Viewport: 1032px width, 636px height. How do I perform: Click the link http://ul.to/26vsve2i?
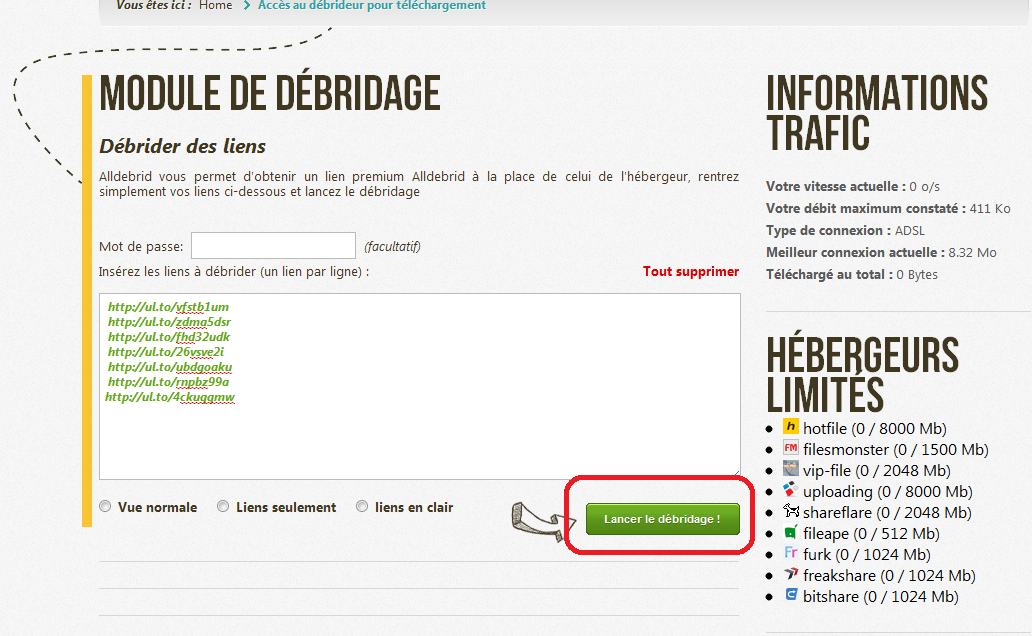pyautogui.click(x=166, y=352)
